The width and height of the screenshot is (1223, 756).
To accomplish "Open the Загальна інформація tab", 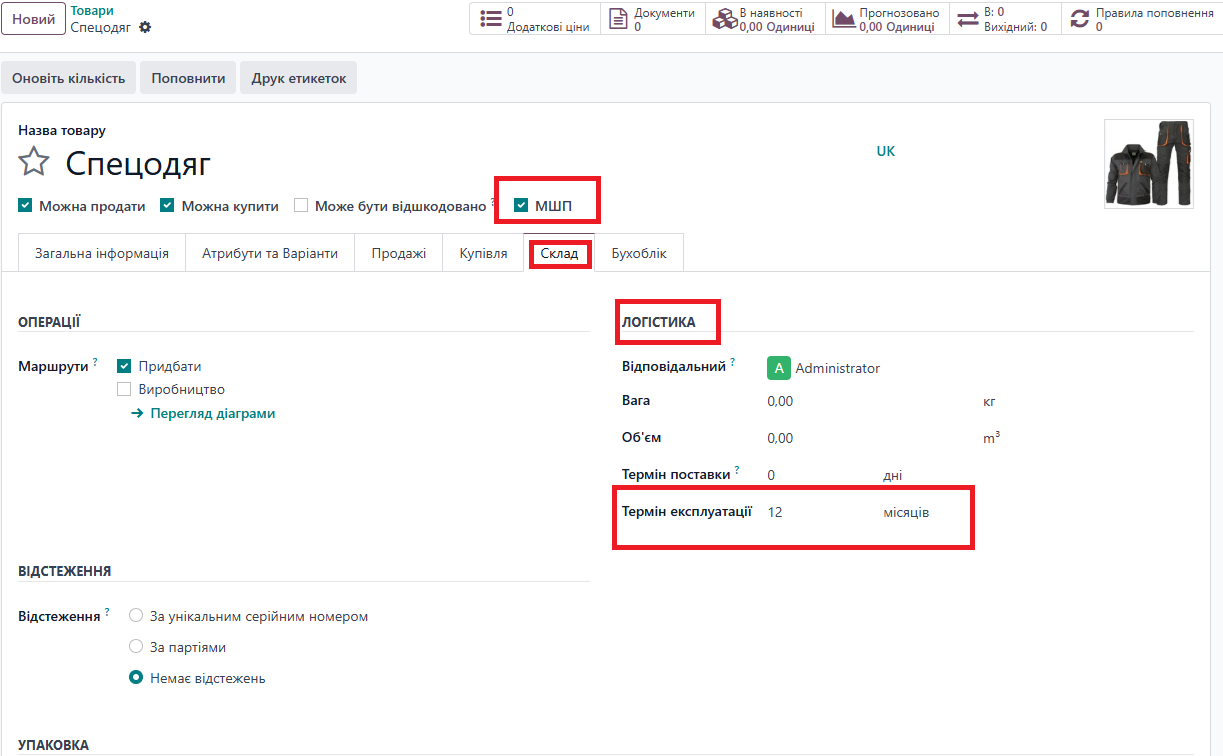I will tap(102, 253).
